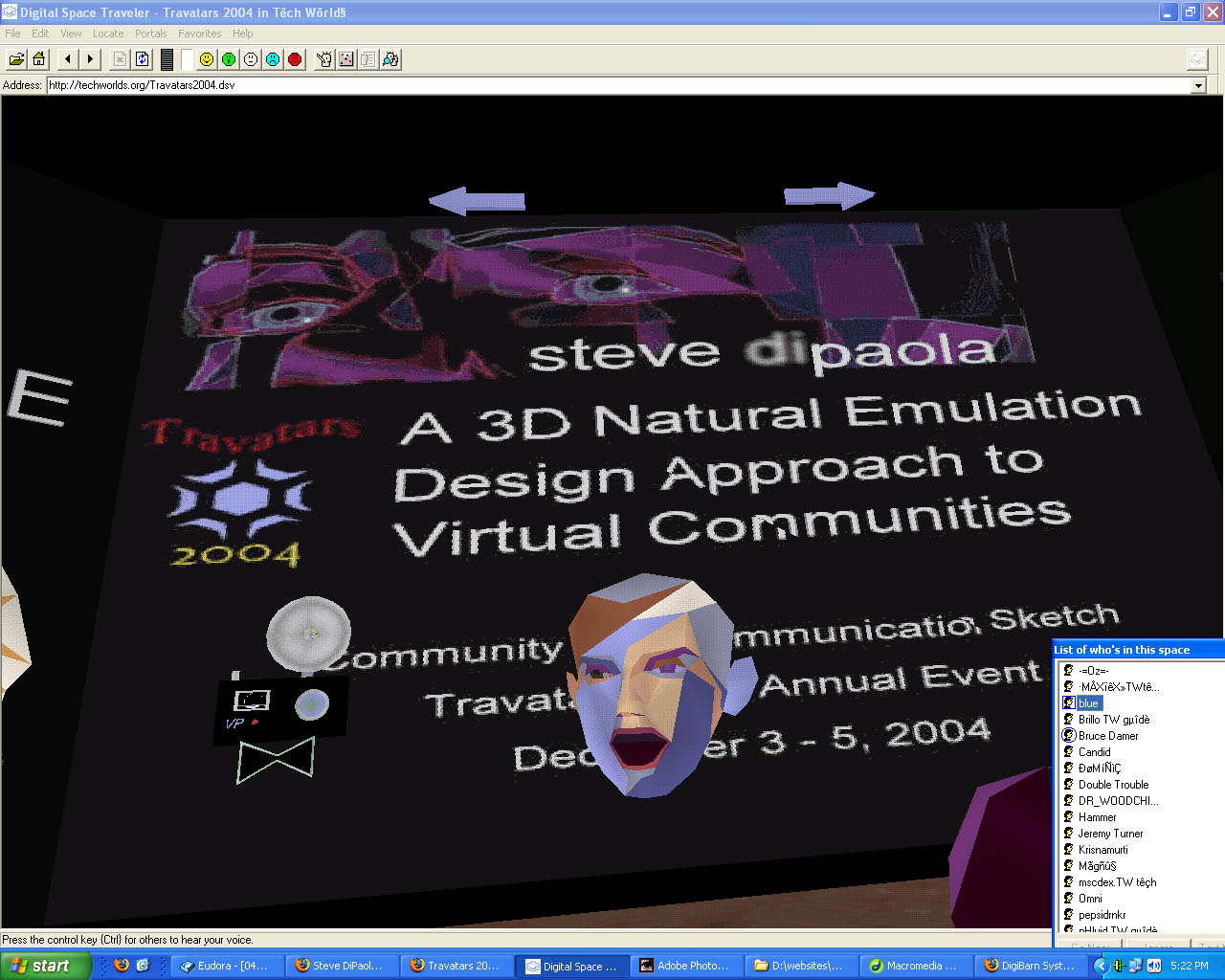Select the 'MÅXïêX»TWtê...' user entry
Viewport: 1225px width, 980px height.
(x=1118, y=687)
